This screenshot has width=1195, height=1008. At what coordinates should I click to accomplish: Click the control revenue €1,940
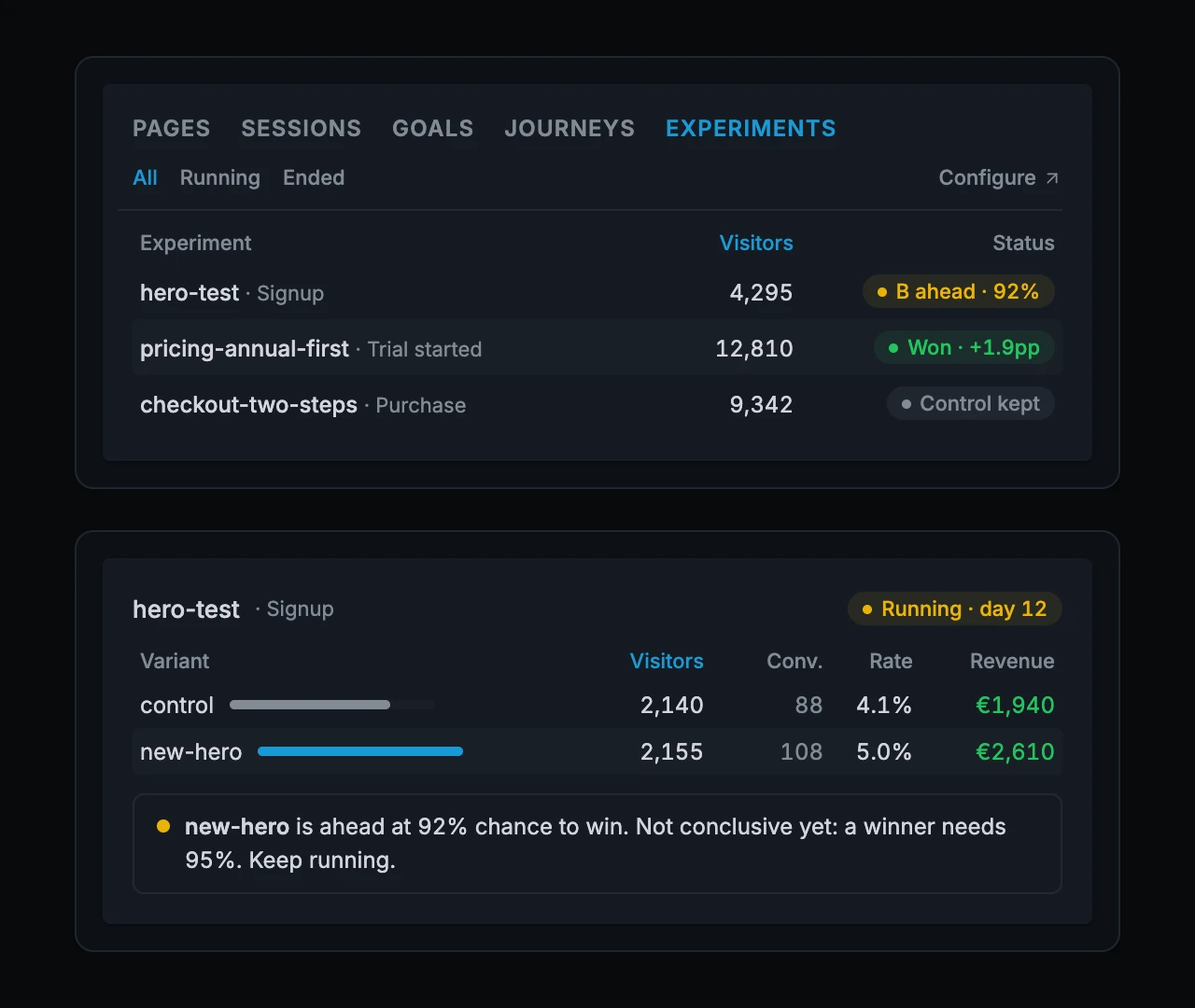(1015, 705)
